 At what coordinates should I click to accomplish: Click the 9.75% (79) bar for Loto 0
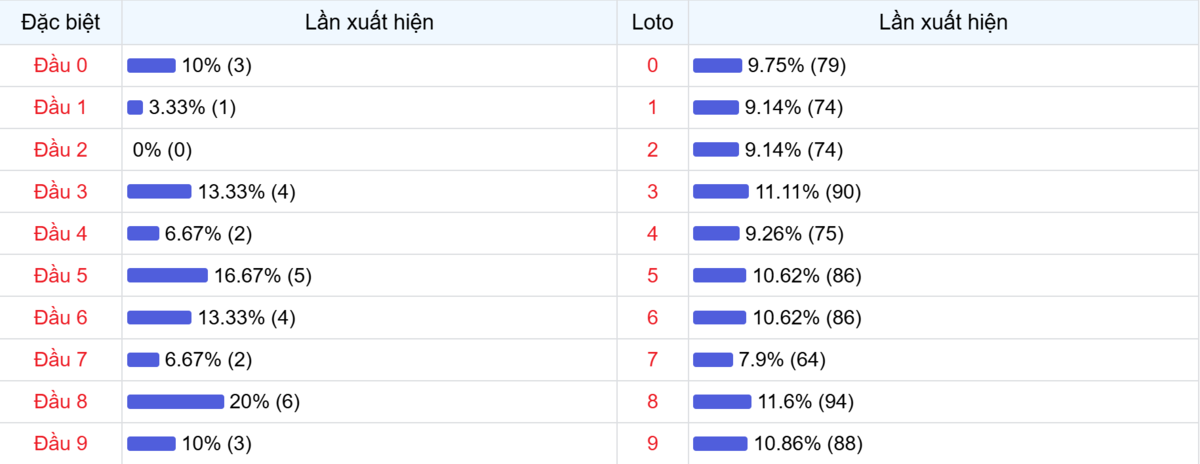click(x=717, y=65)
